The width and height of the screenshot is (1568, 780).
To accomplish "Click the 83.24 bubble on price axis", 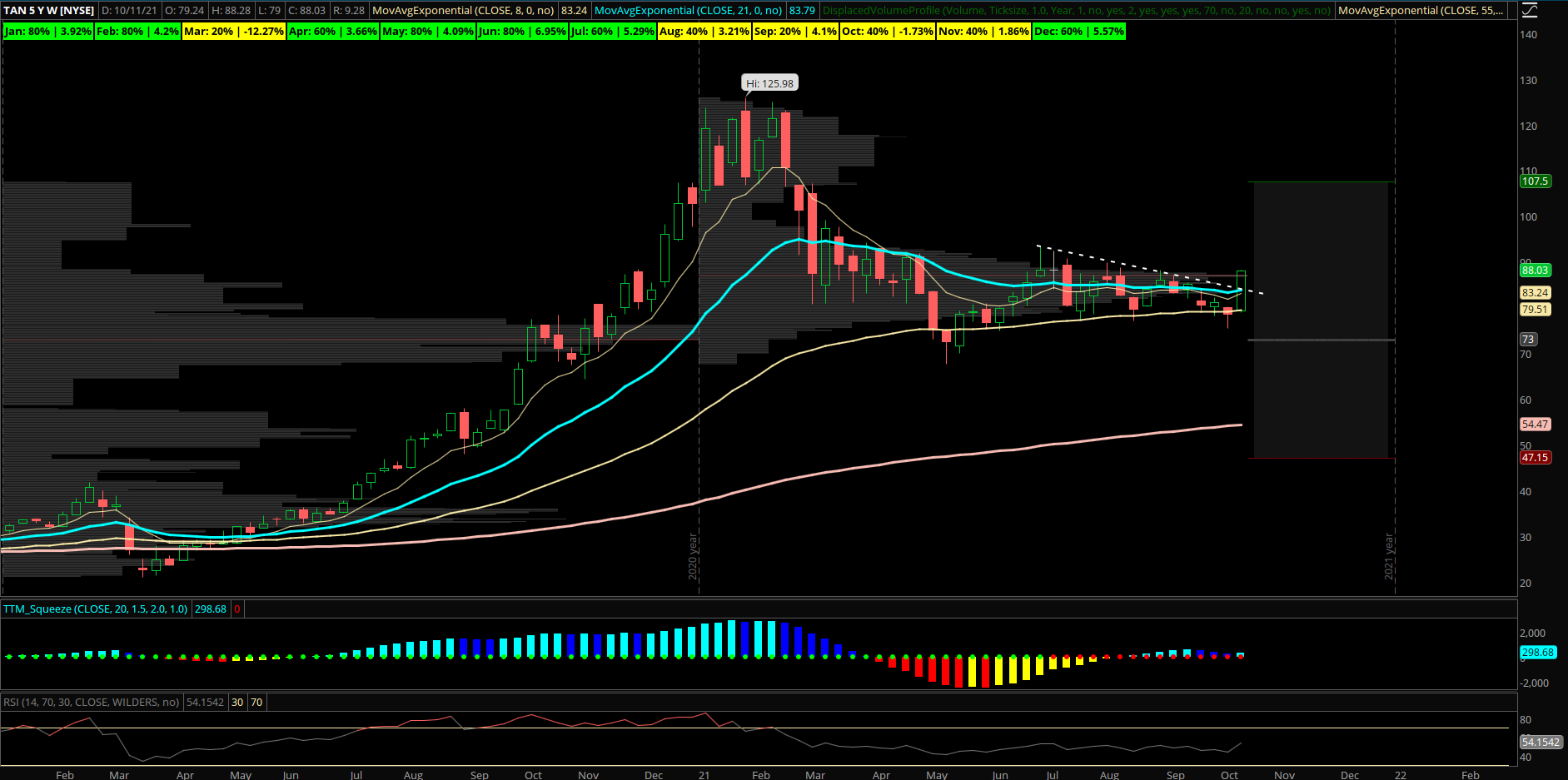I will (x=1536, y=293).
